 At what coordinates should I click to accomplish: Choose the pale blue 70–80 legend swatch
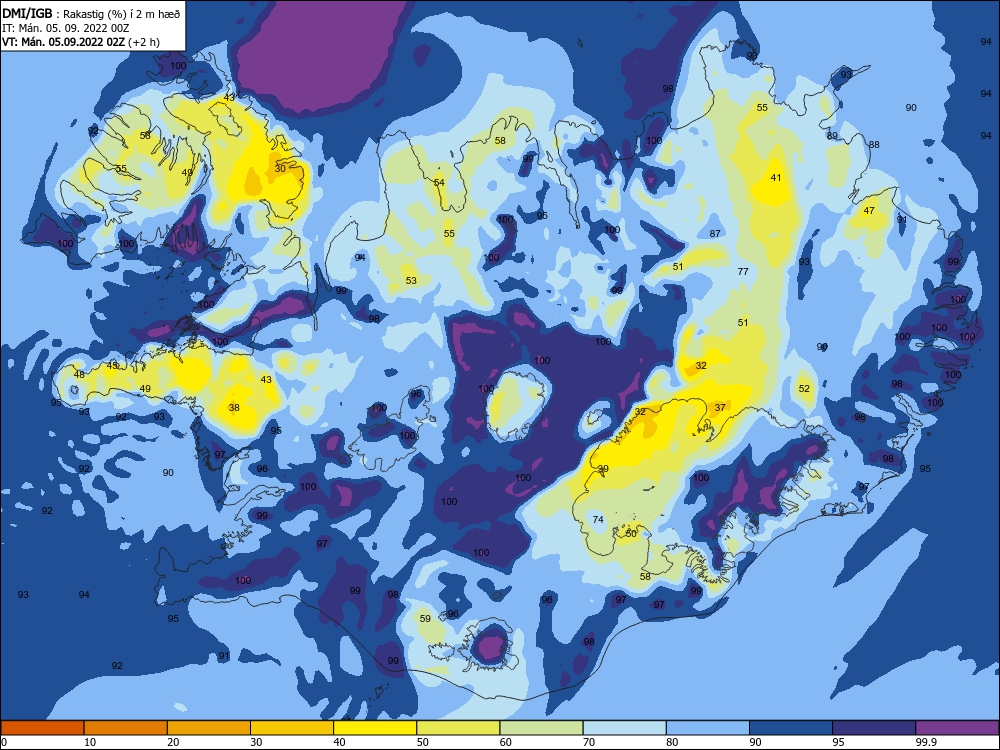coord(624,728)
